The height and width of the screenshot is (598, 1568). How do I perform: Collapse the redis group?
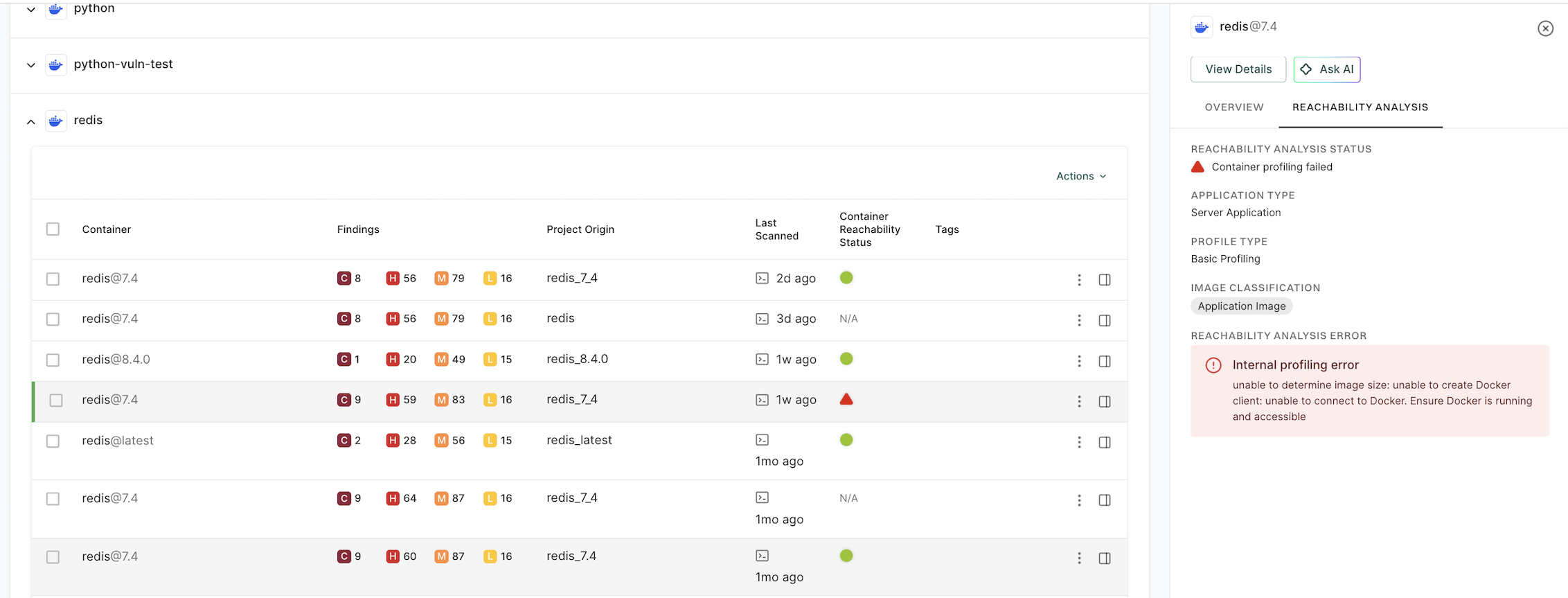pyautogui.click(x=30, y=121)
